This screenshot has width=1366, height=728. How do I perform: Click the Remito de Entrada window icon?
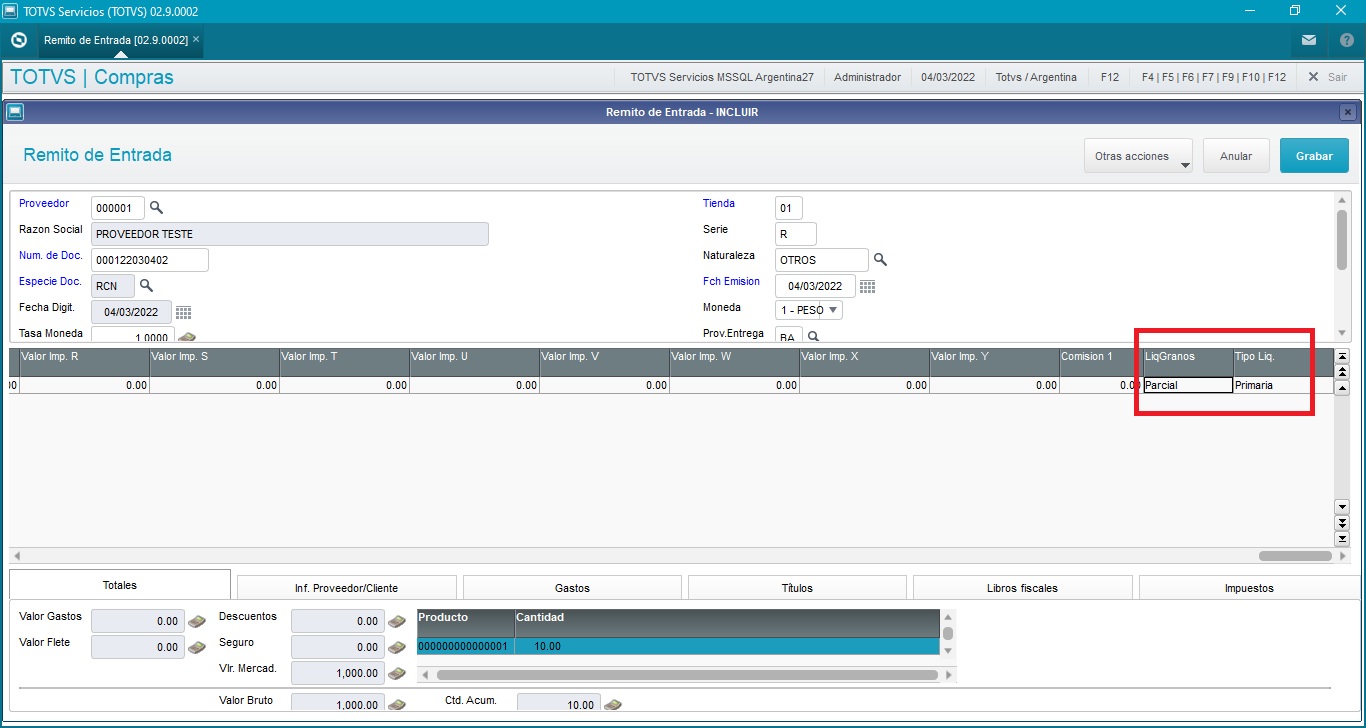(x=14, y=112)
